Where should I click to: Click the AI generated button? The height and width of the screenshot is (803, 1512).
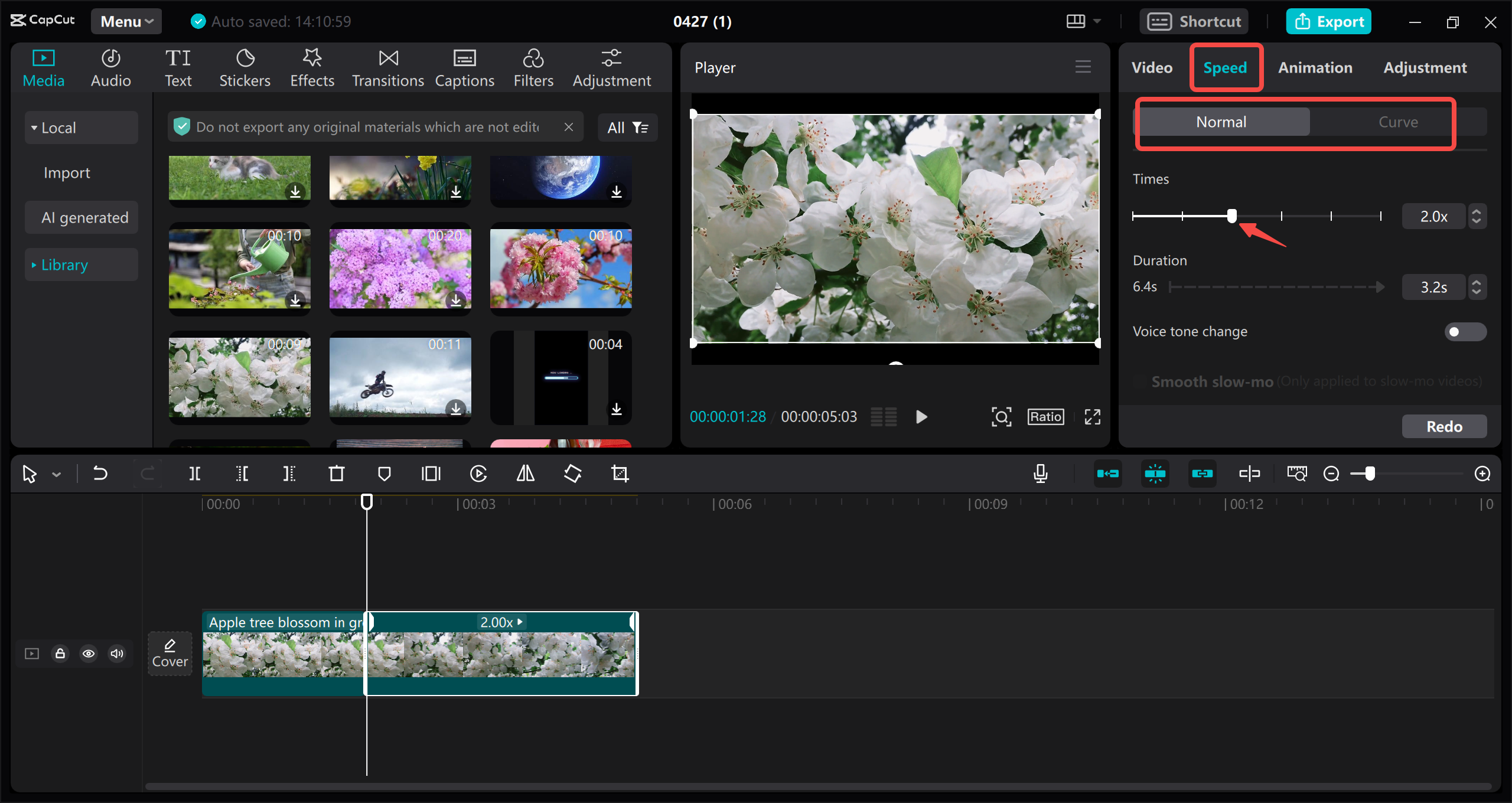point(82,217)
